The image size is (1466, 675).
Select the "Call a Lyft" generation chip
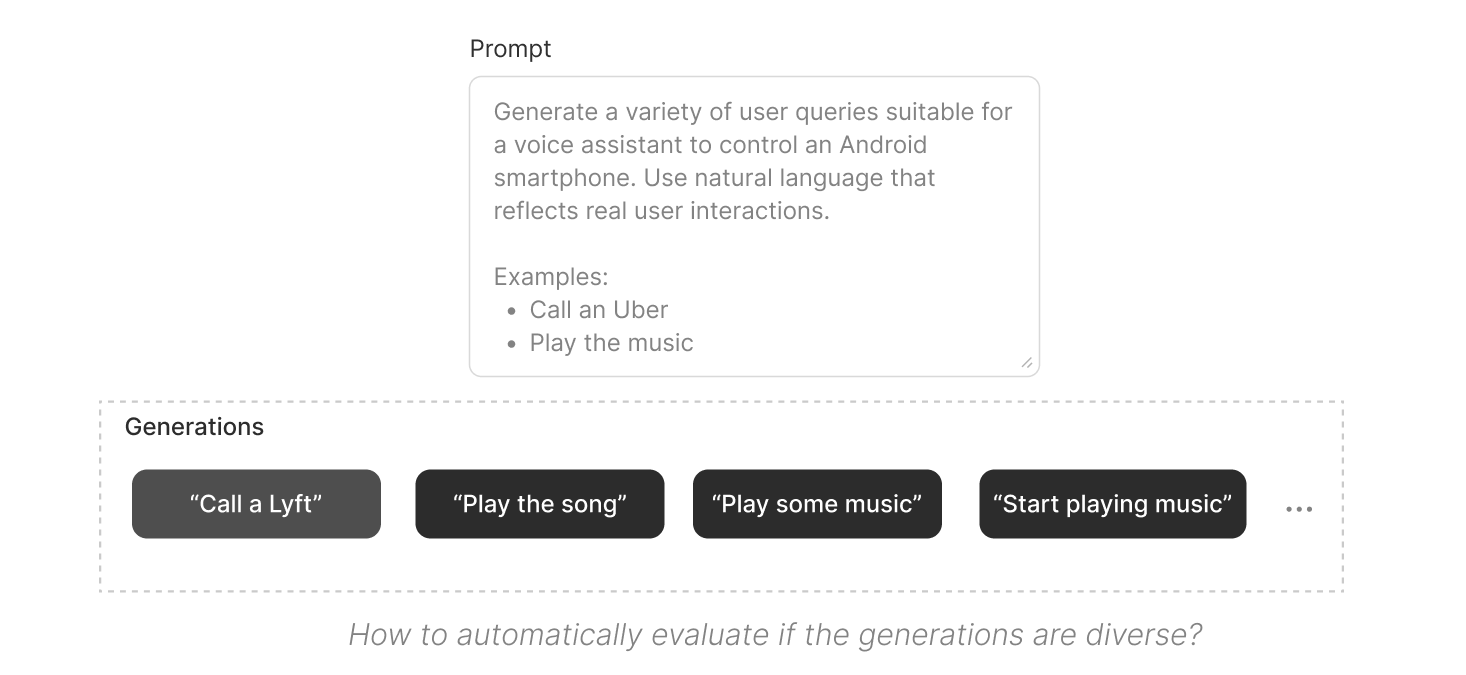256,504
